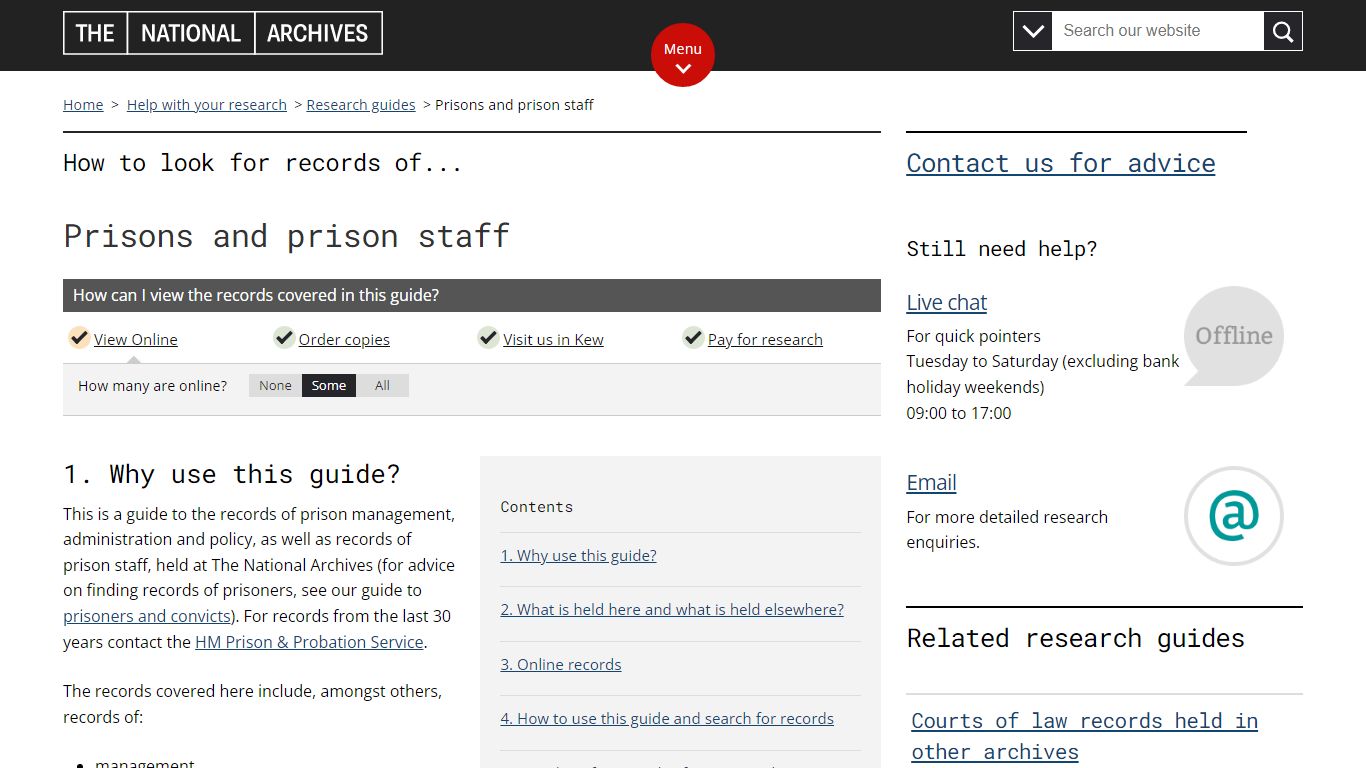This screenshot has height=768, width=1366.
Task: Open Research guides breadcrumb link
Action: [x=361, y=105]
